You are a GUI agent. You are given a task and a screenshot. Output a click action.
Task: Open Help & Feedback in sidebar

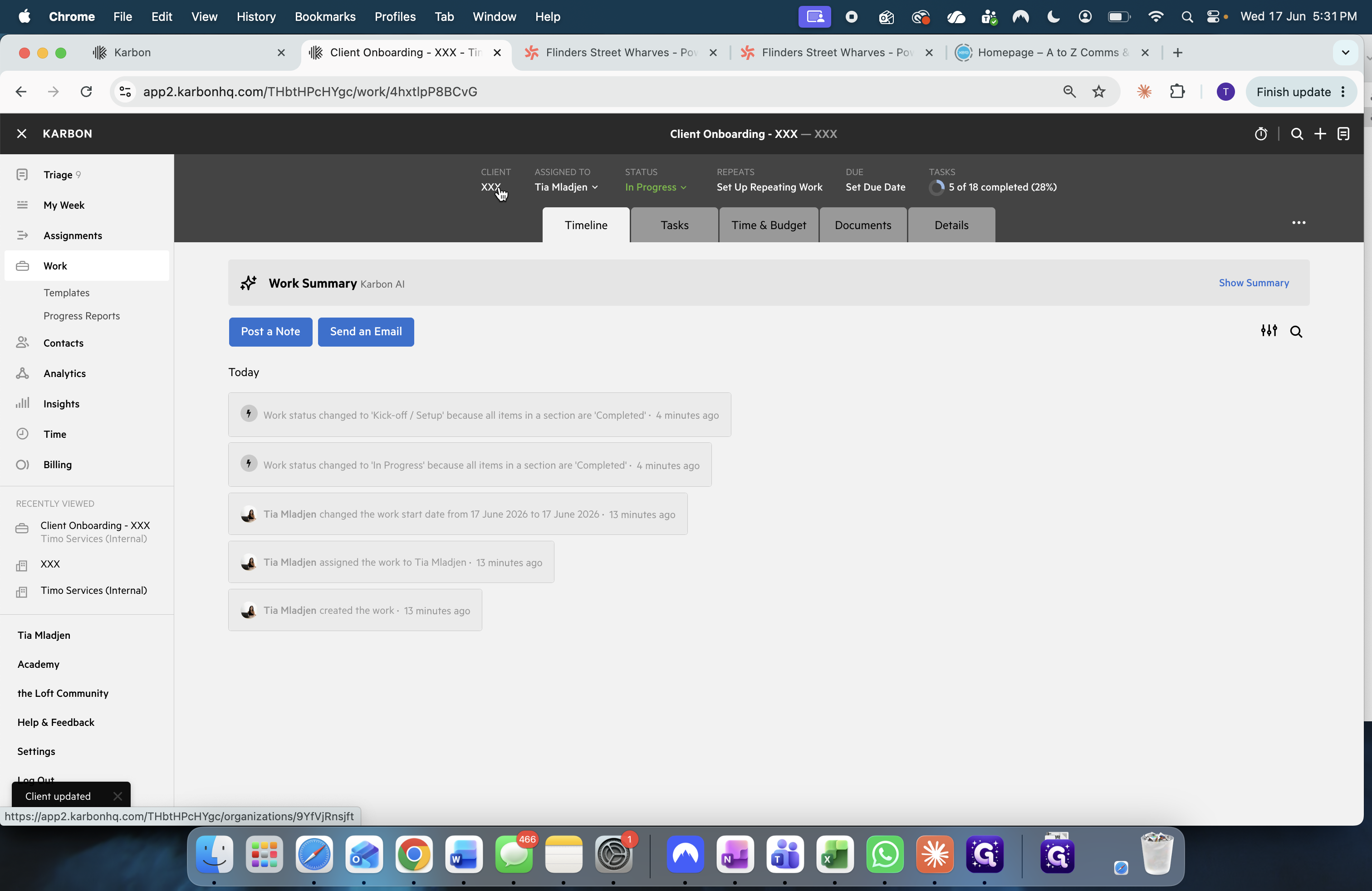coord(55,722)
